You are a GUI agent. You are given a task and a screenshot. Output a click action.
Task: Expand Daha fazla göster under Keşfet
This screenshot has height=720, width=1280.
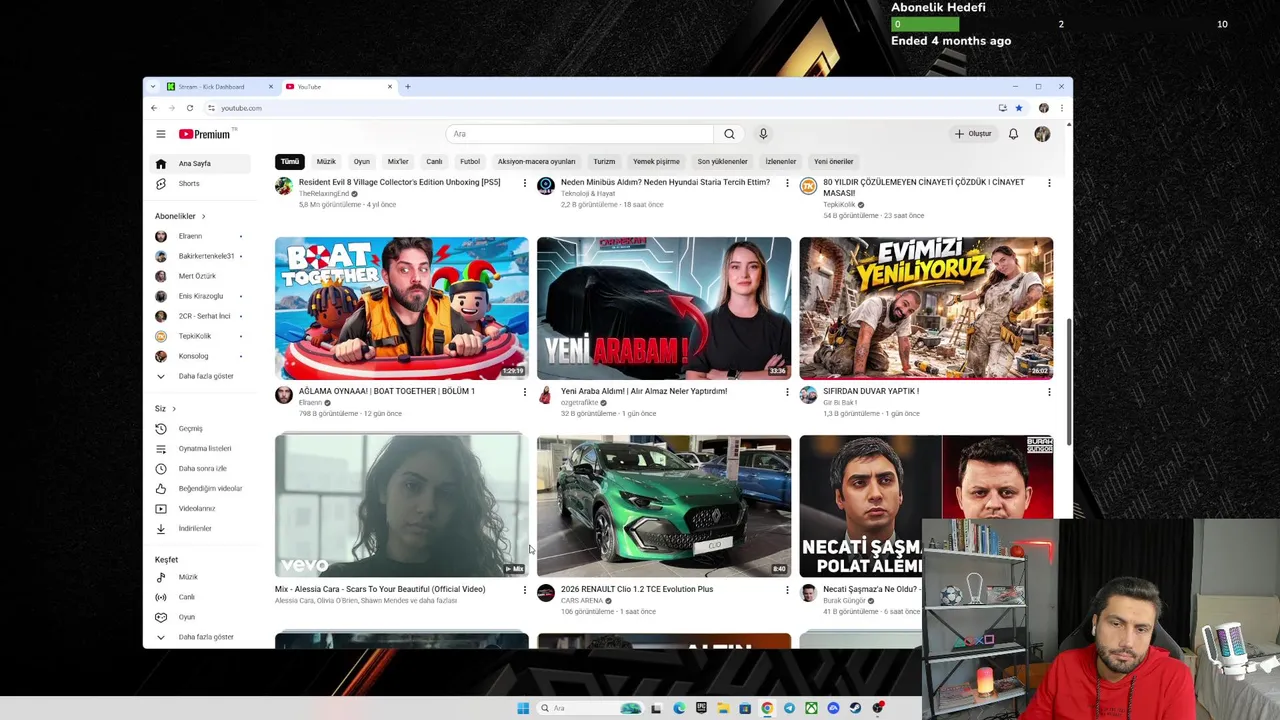pos(206,637)
